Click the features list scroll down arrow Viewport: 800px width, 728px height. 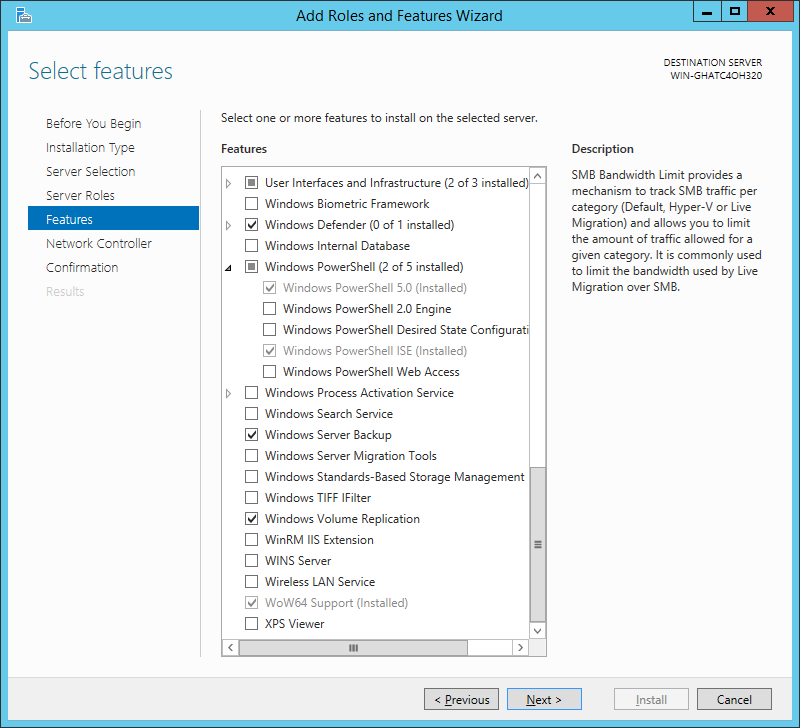538,631
